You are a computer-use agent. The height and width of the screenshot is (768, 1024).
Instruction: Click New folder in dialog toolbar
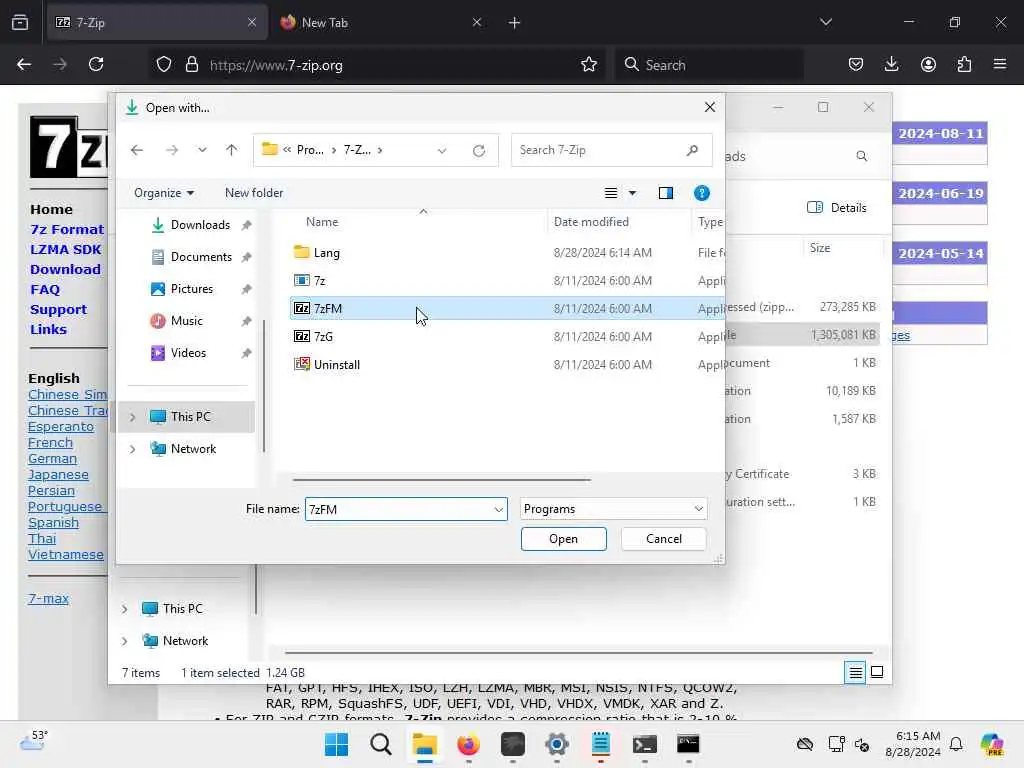pyautogui.click(x=254, y=193)
